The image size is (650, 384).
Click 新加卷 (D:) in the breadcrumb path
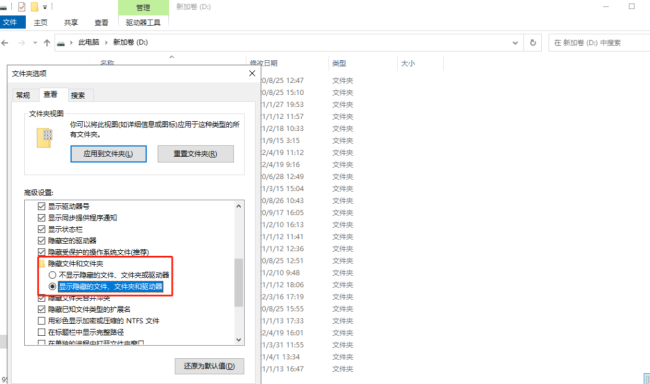[x=131, y=42]
